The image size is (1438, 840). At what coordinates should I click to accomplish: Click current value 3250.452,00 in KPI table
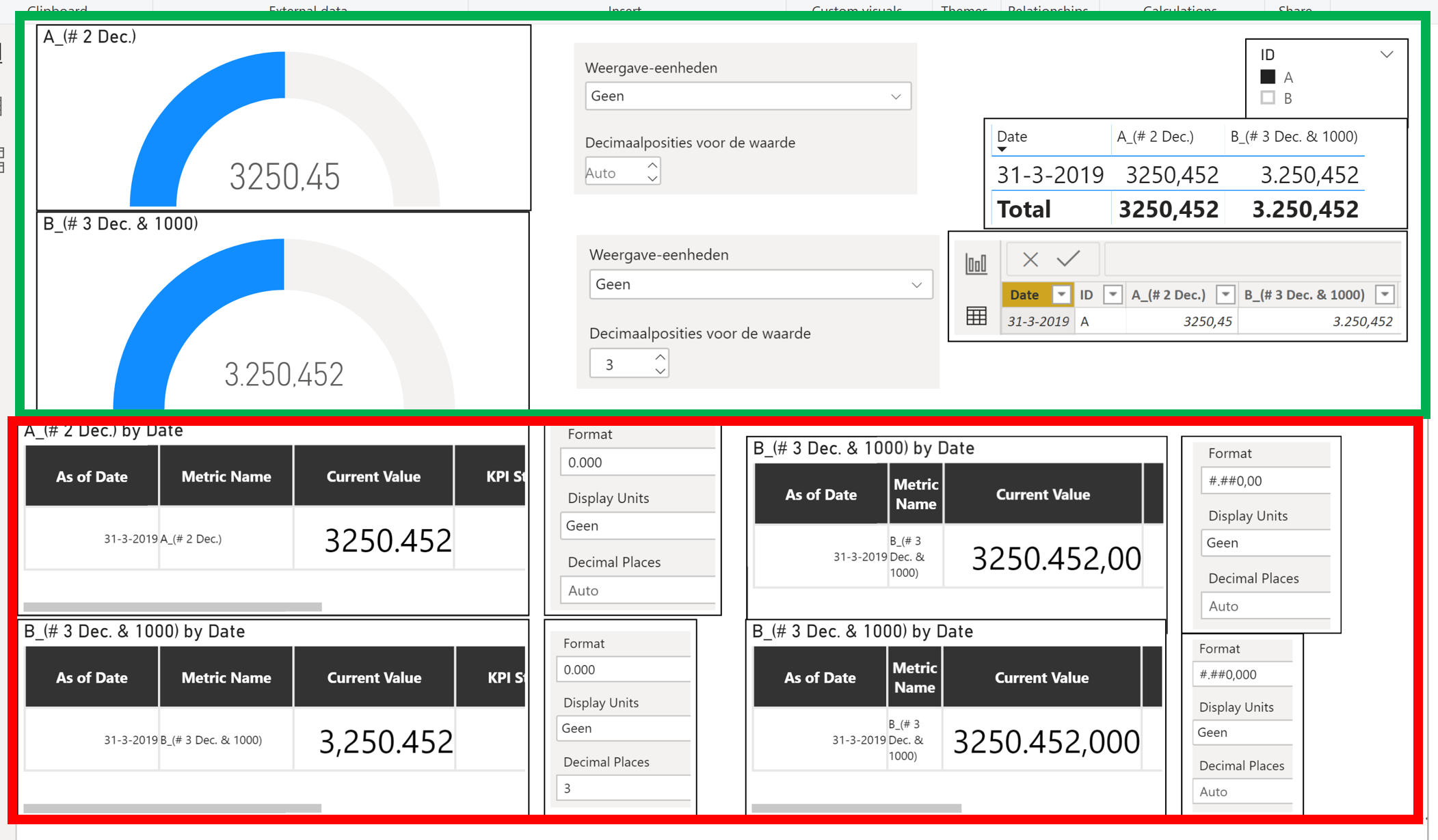point(1056,558)
